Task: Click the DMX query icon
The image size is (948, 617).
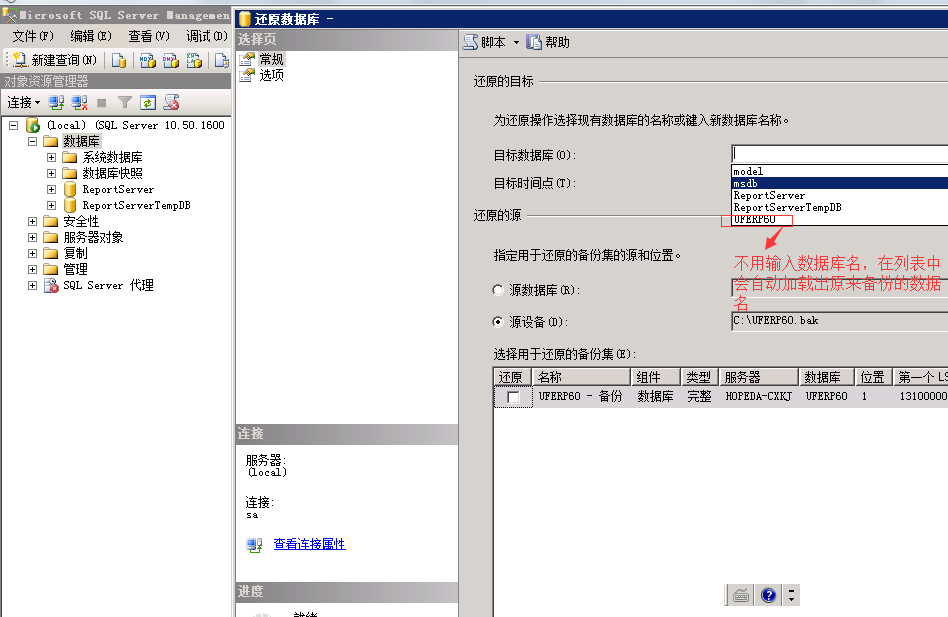Action: click(x=170, y=60)
